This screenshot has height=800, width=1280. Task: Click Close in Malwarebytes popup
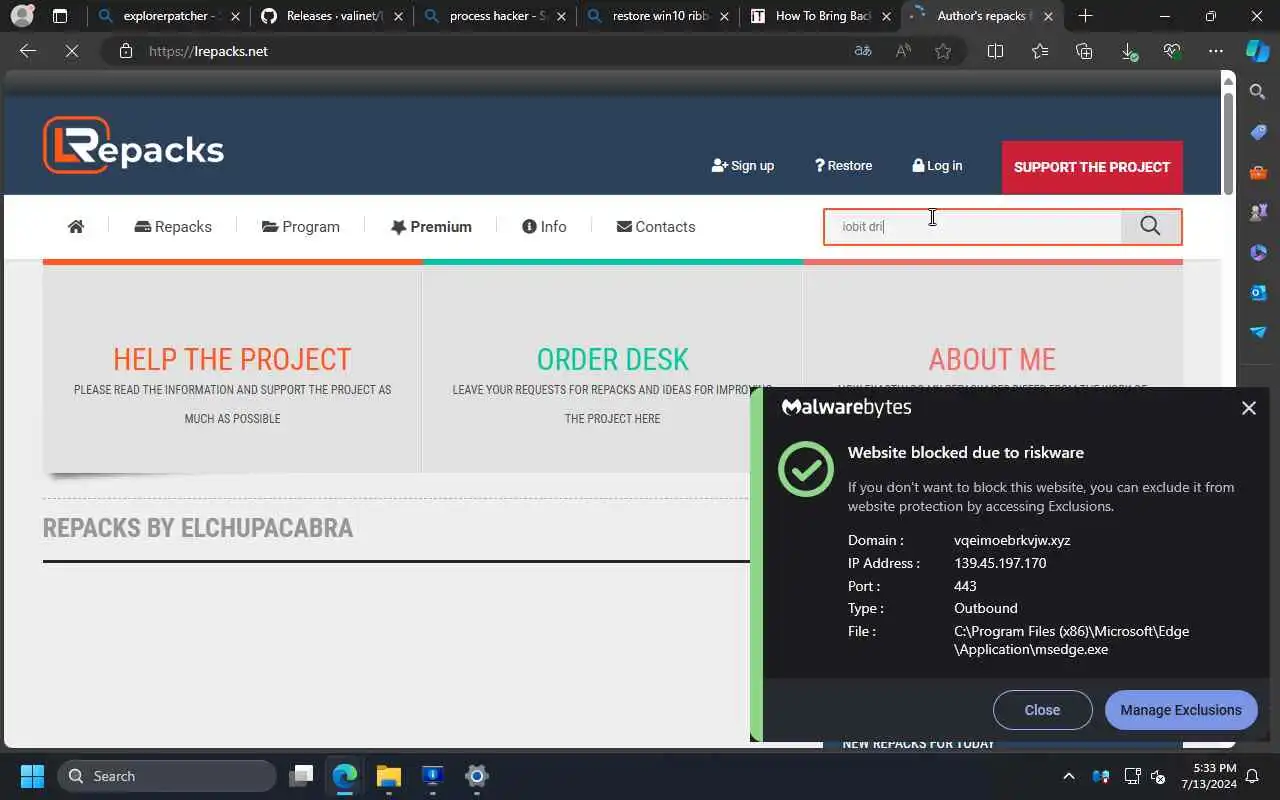click(1042, 710)
